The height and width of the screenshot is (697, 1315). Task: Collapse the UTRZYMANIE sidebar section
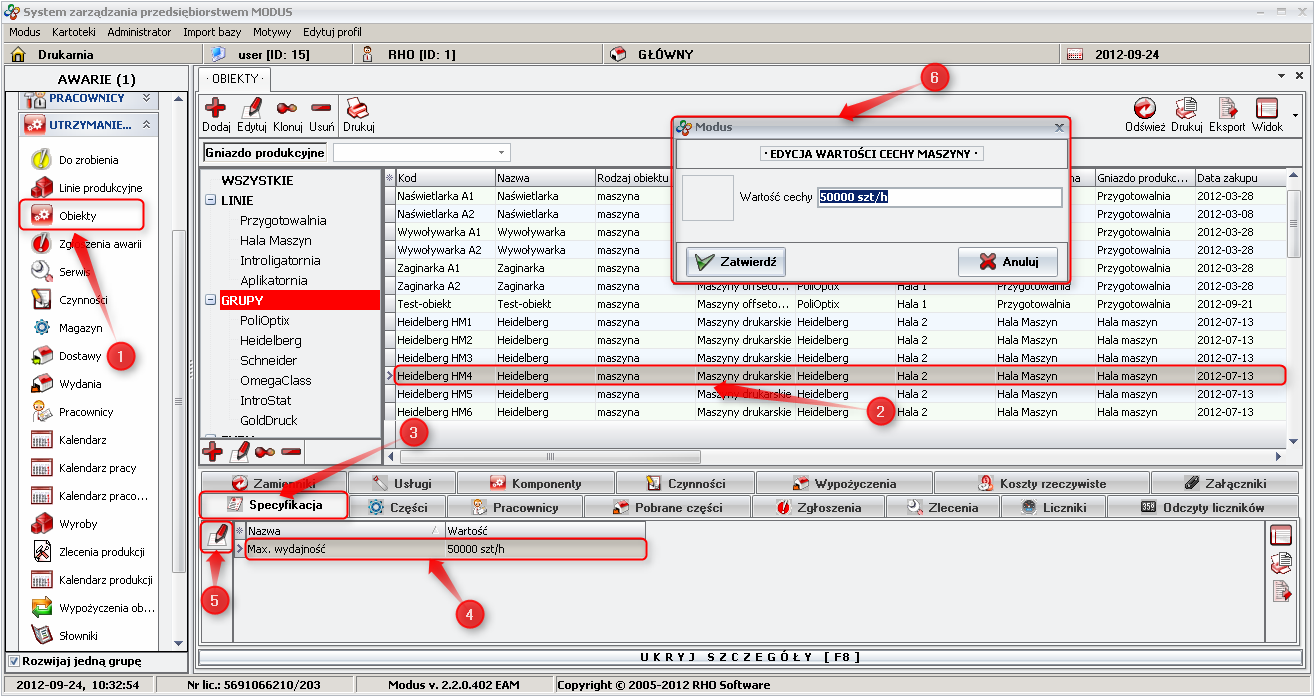[146, 125]
